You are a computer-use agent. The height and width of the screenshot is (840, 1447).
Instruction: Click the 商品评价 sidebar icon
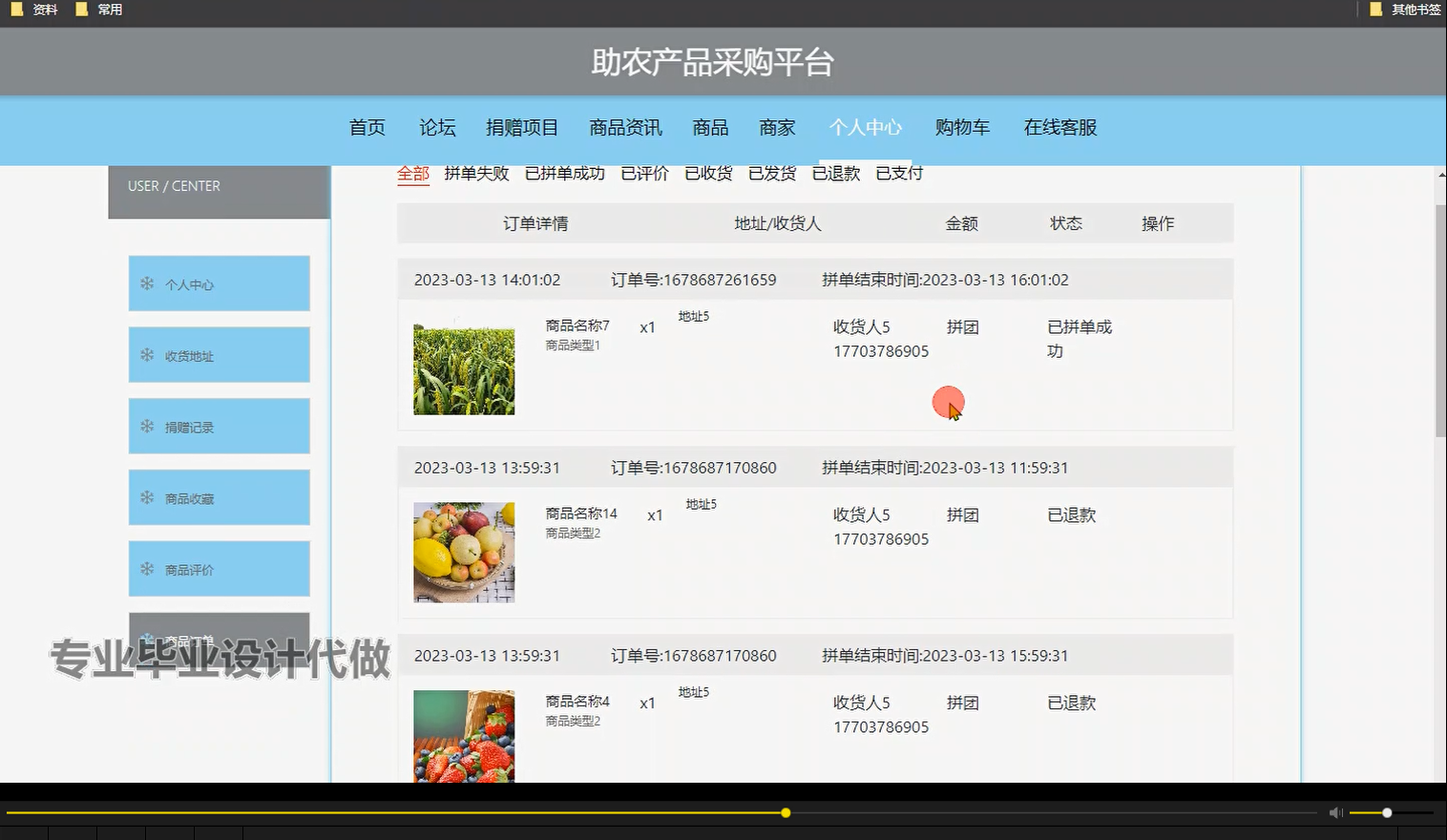click(x=145, y=568)
